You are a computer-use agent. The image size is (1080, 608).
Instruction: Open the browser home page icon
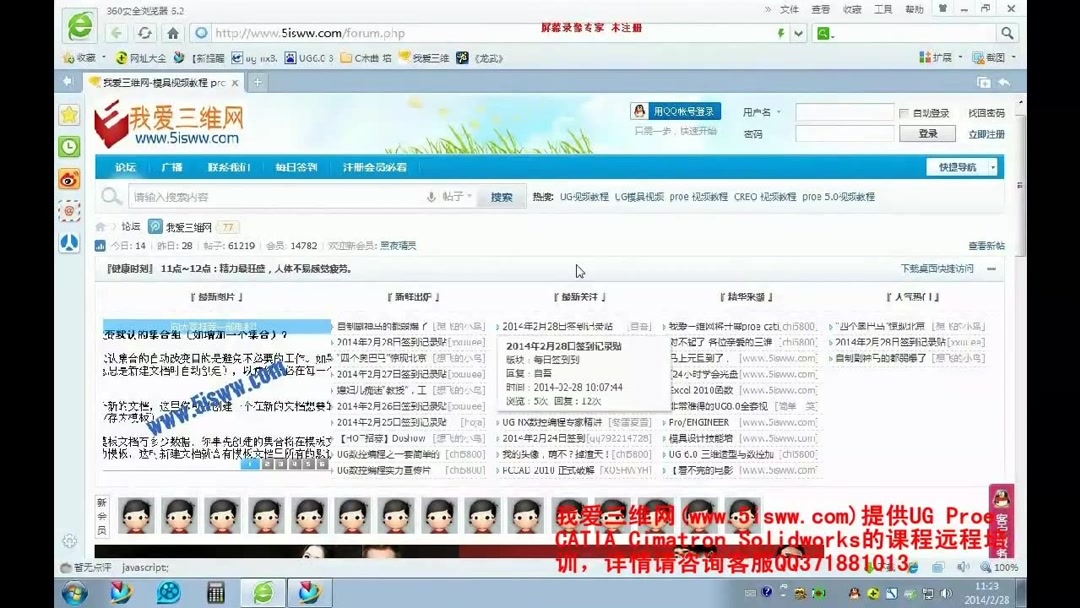(x=174, y=33)
